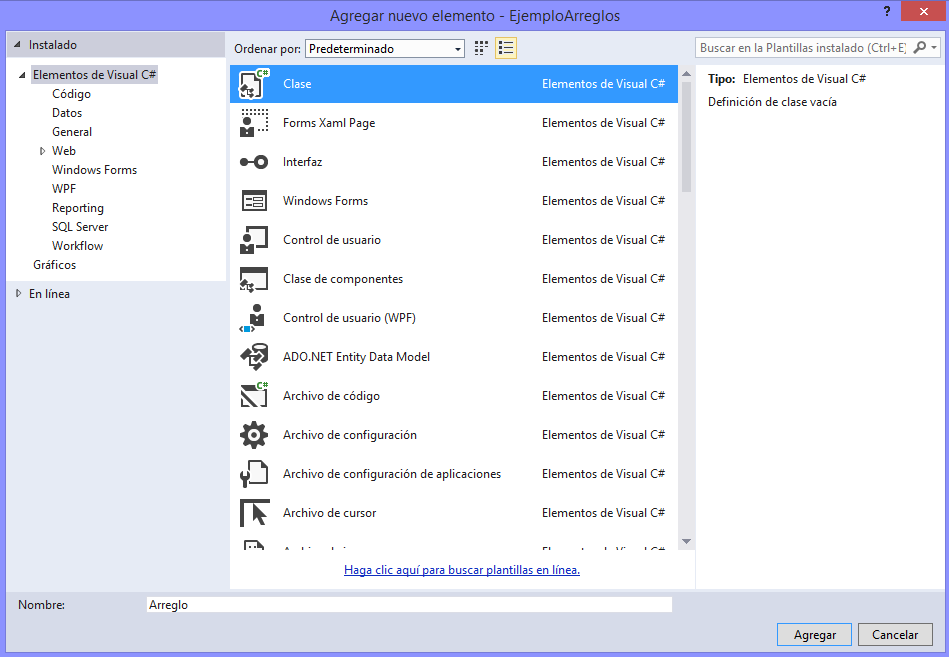Click the Forms Xaml Page icon

[x=255, y=123]
